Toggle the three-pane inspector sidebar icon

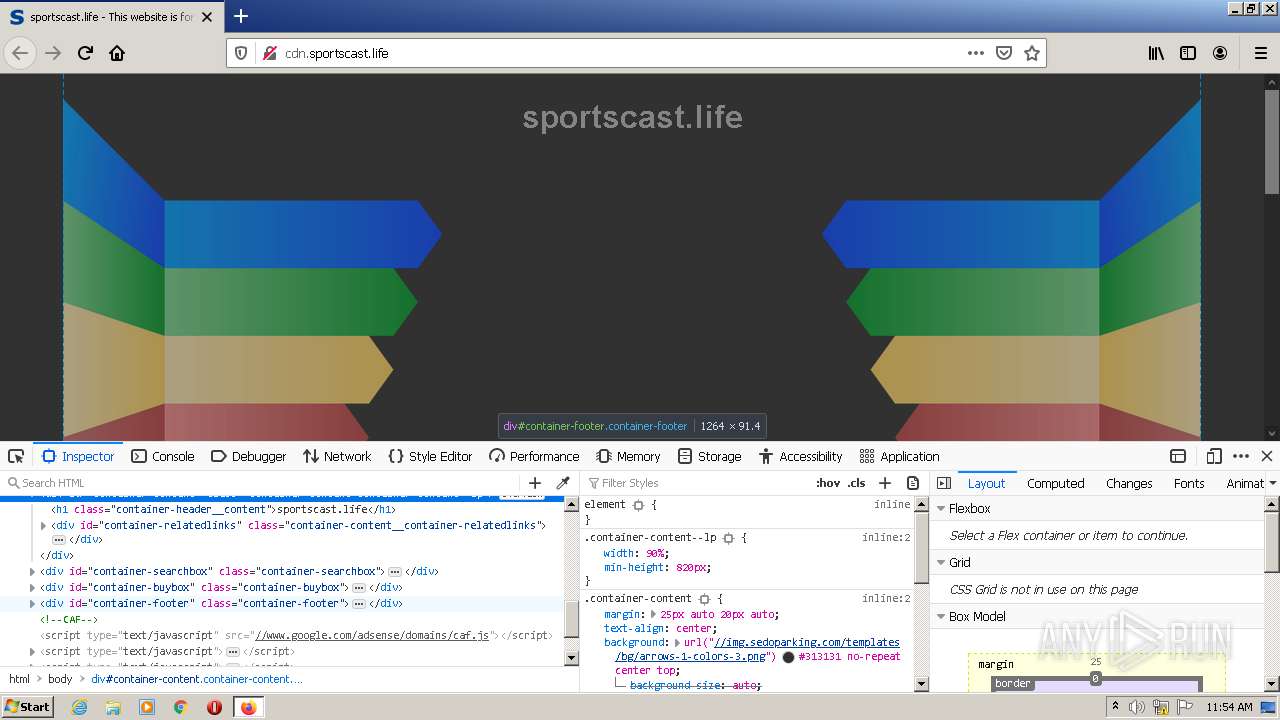coord(944,483)
